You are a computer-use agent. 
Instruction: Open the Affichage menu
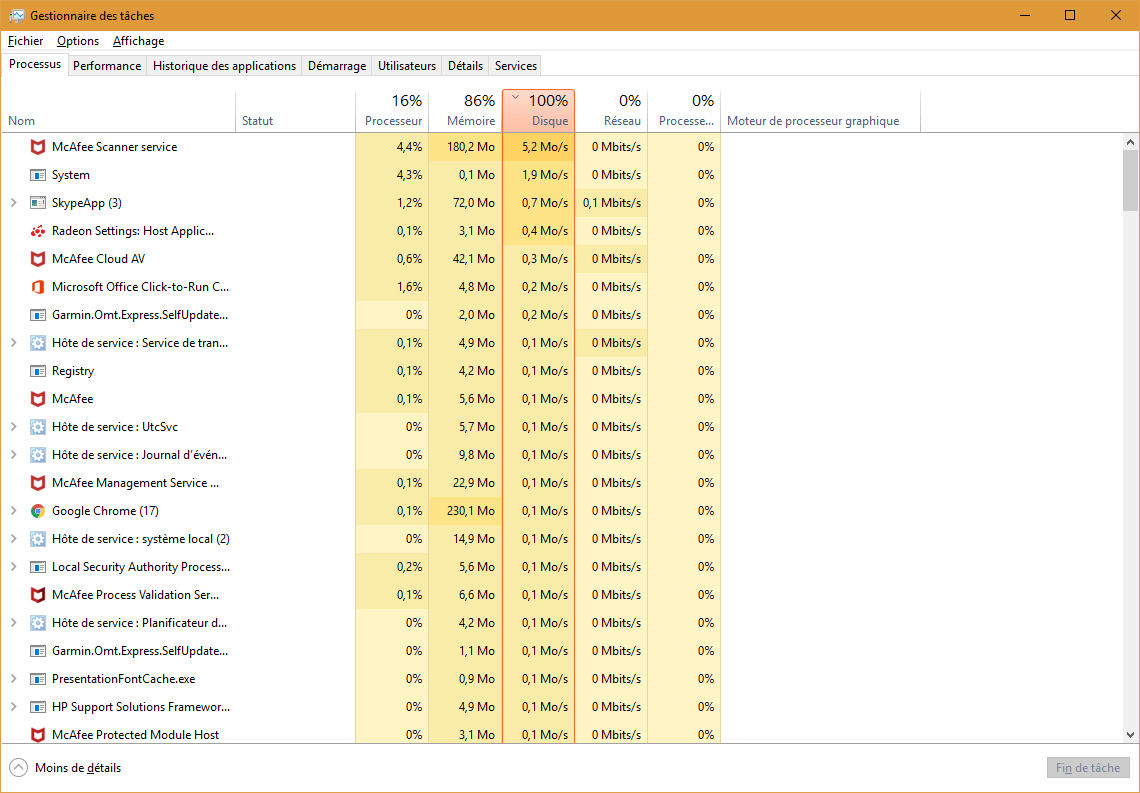(138, 41)
